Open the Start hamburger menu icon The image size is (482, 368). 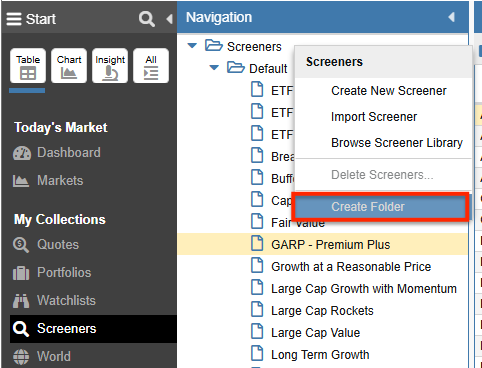[x=14, y=19]
